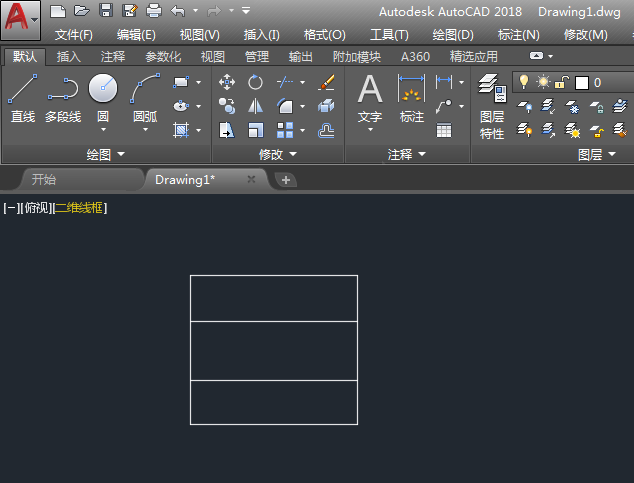Open the 格式(O) menu
Image resolution: width=634 pixels, height=483 pixels.
(x=324, y=35)
